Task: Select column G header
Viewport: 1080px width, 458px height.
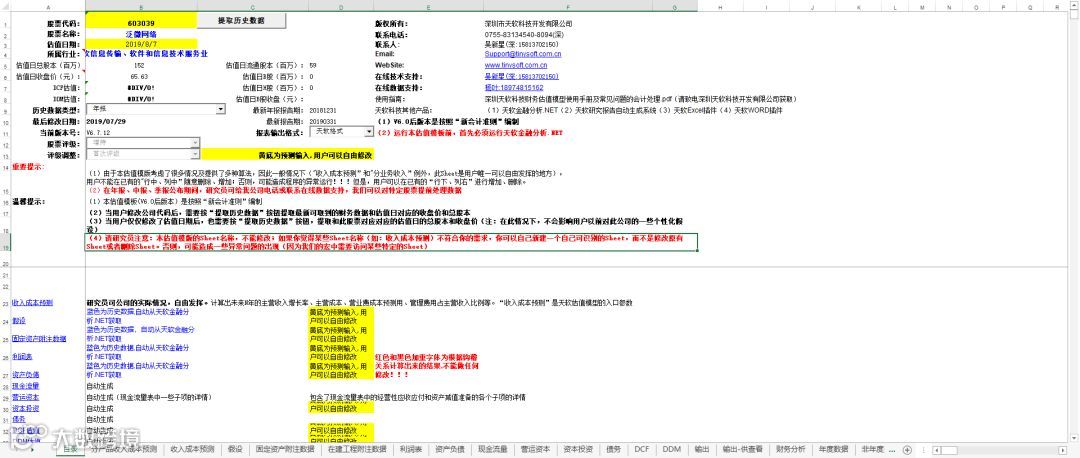Action: coord(674,7)
